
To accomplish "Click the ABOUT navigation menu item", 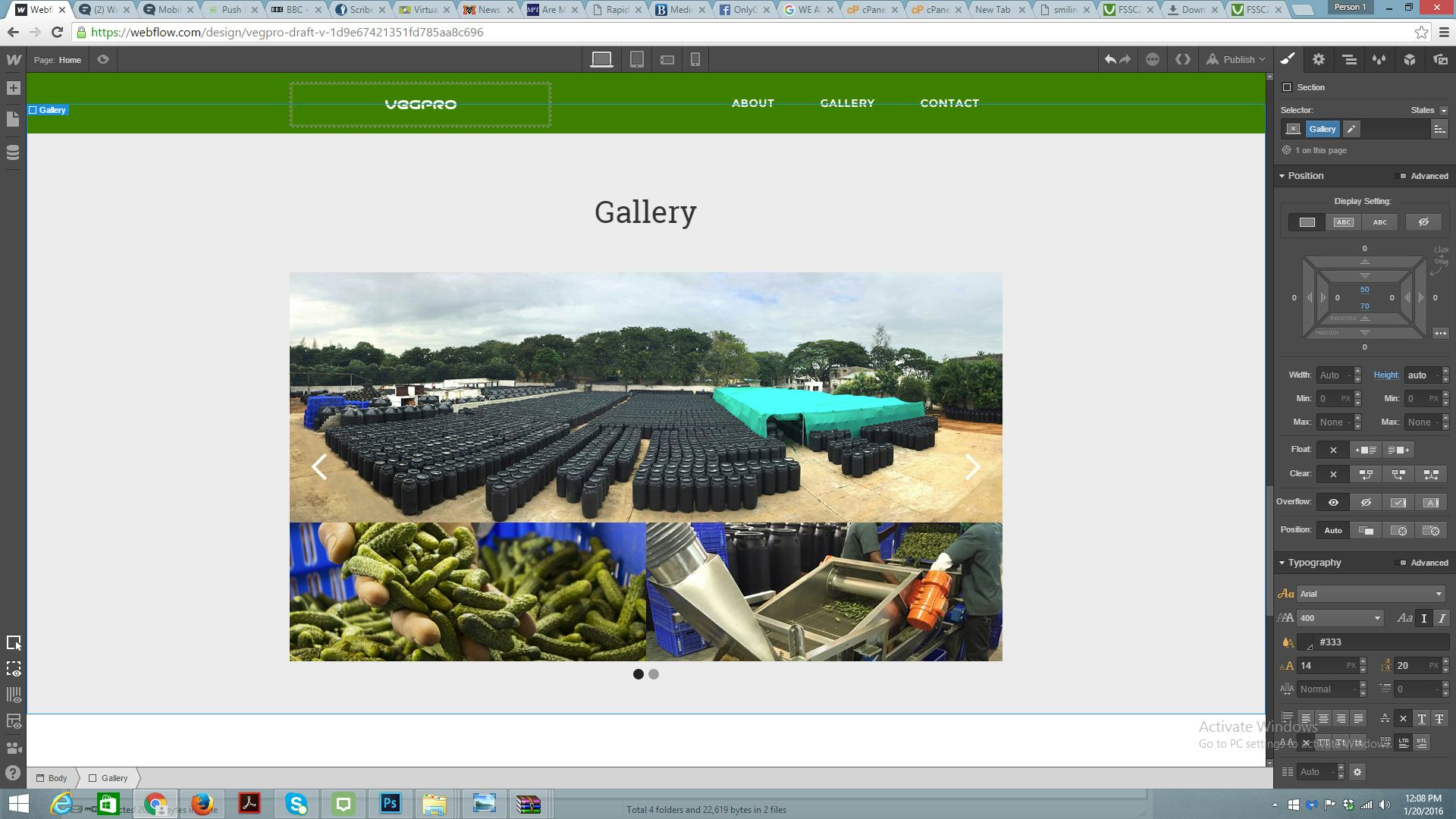I will coord(752,103).
